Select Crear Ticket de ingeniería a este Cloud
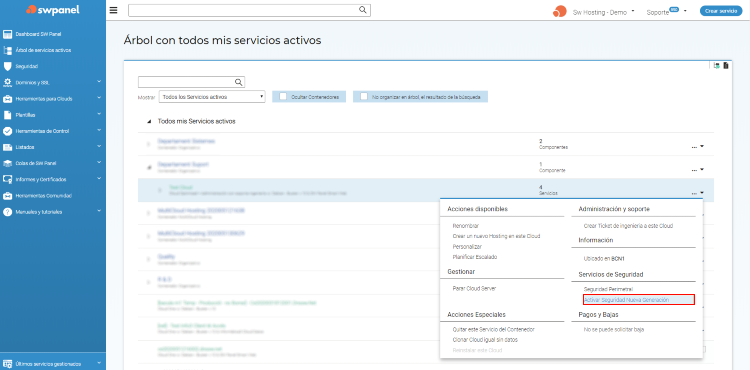This screenshot has width=750, height=370. [x=629, y=226]
